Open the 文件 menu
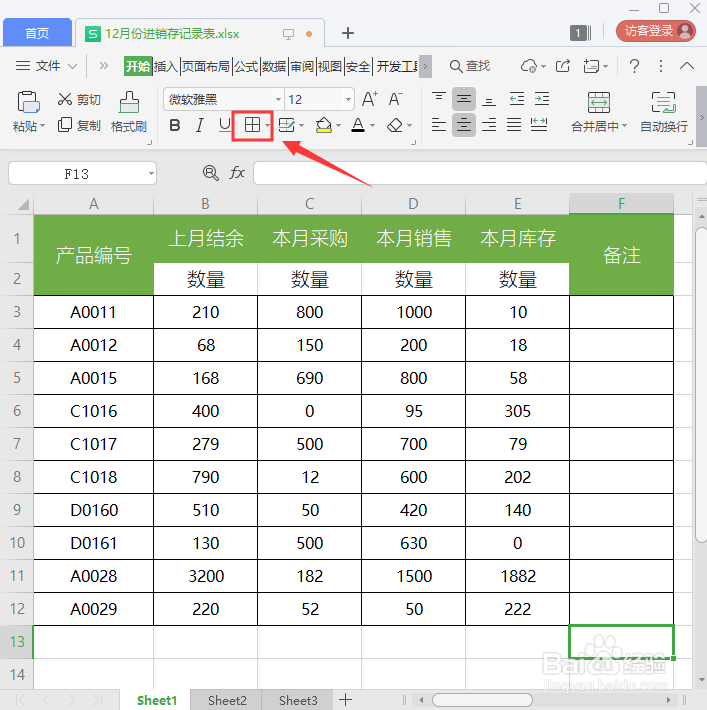Screen dimensions: 707x710 tap(46, 66)
